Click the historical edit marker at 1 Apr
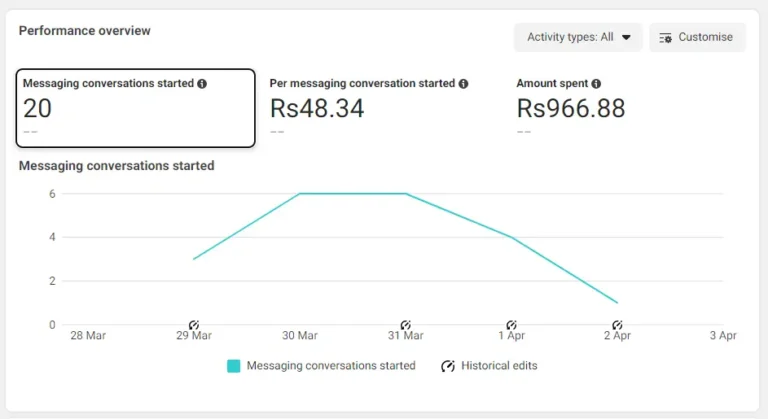Viewport: 768px width, 419px height. tap(511, 324)
